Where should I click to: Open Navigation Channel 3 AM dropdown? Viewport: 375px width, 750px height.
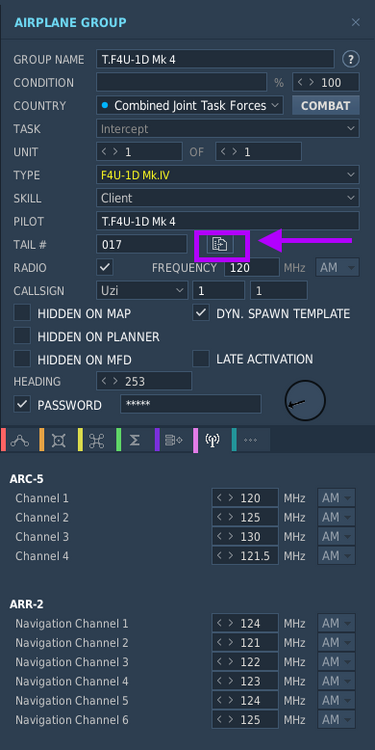pos(336,662)
